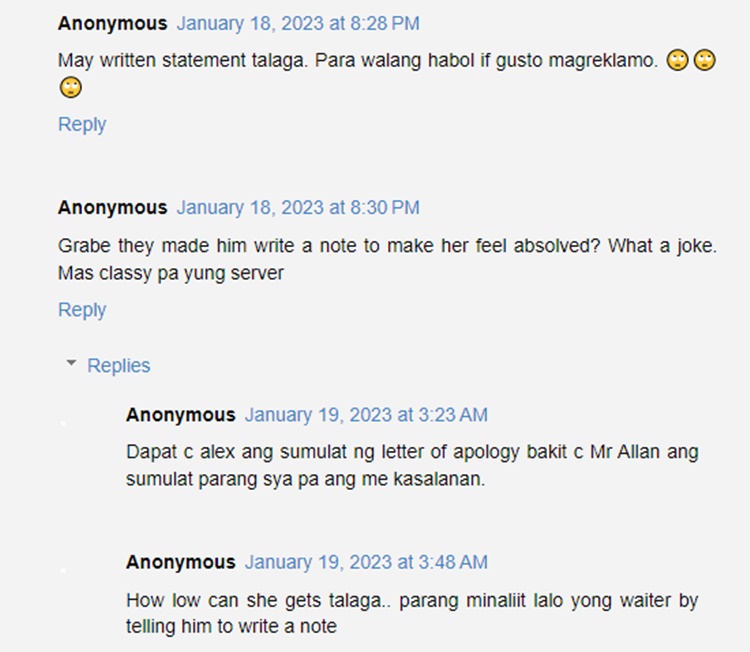
Task: Click the 'Mas classy pa yung server' text
Action: pos(171,273)
